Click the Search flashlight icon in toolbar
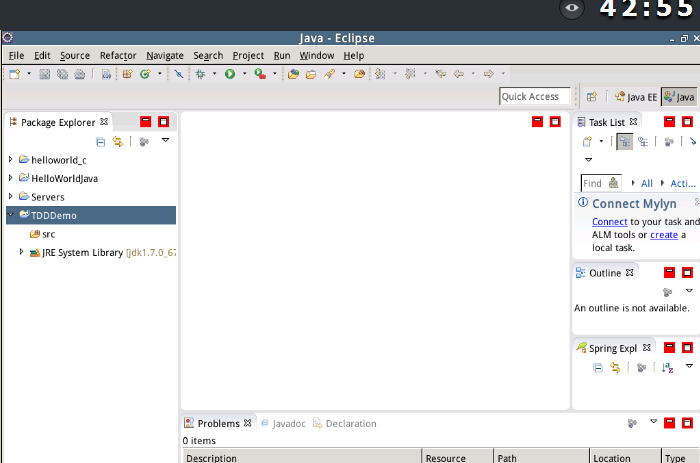This screenshot has width=700, height=463. tap(329, 74)
